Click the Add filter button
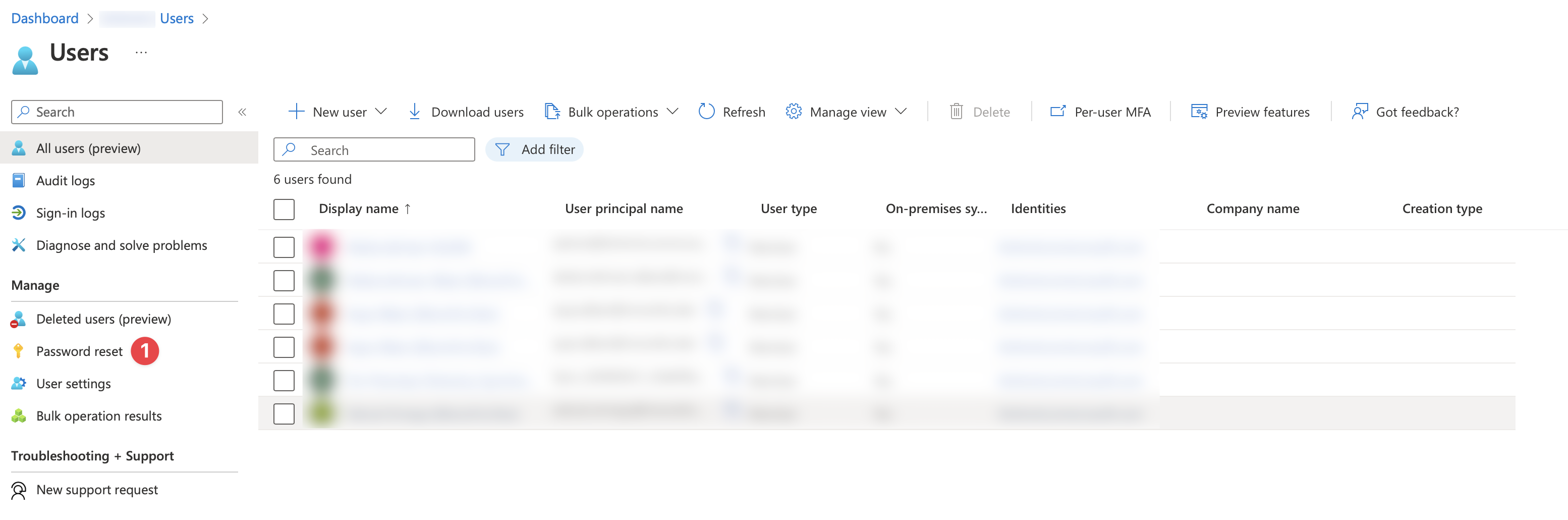Viewport: 1568px width, 520px height. click(x=534, y=149)
